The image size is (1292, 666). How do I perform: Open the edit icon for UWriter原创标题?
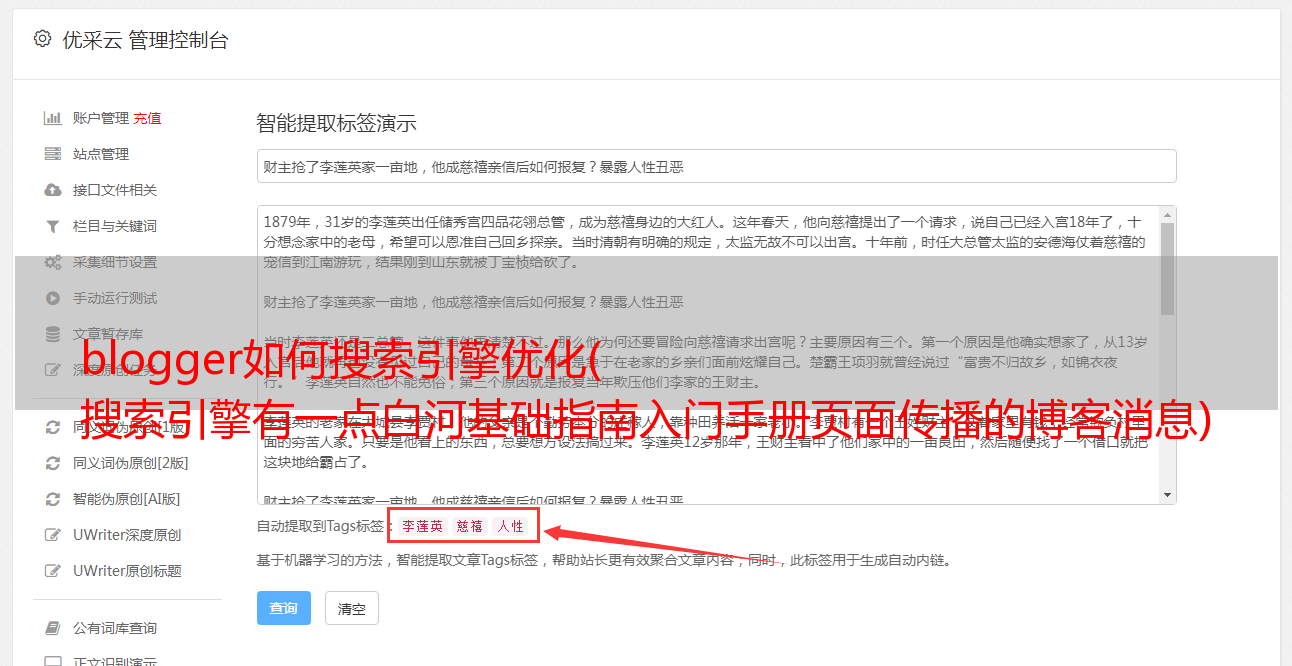tap(53, 571)
